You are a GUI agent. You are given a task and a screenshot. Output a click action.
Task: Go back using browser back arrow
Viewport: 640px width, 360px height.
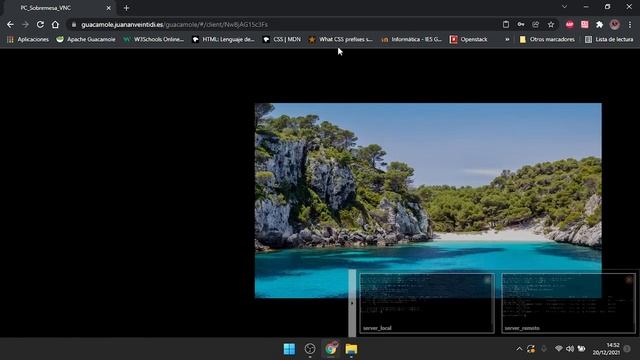[10, 24]
